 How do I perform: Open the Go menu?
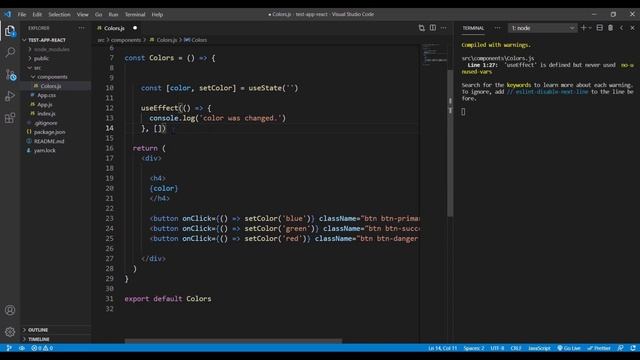click(98, 14)
